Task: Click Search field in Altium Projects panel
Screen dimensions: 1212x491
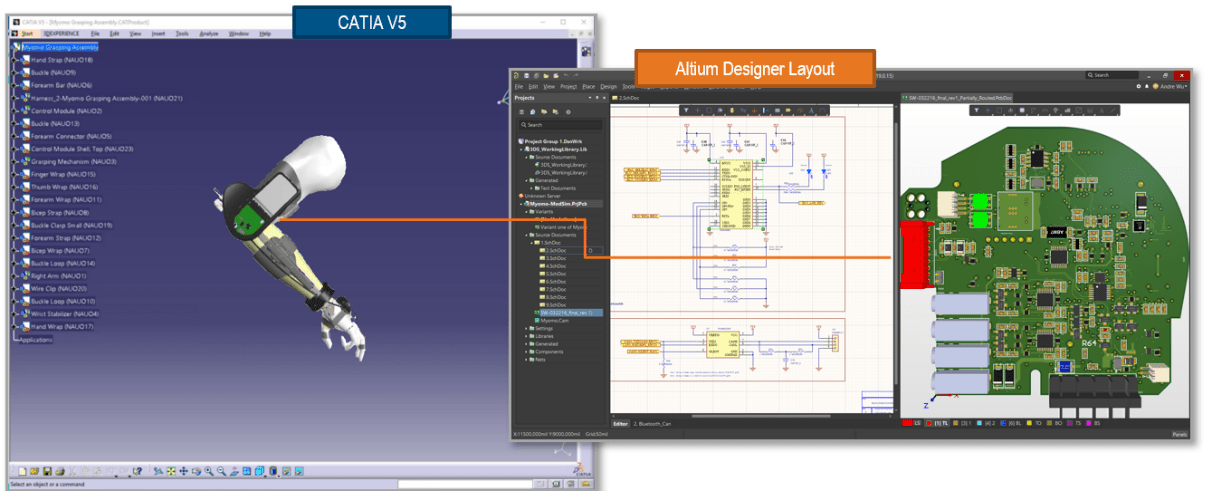Action: [559, 125]
